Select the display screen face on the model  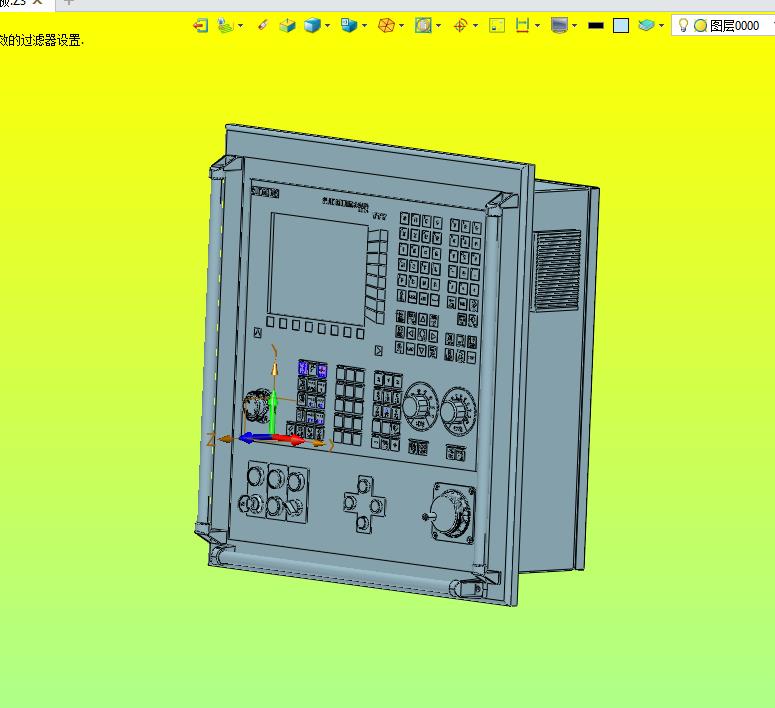(319, 268)
